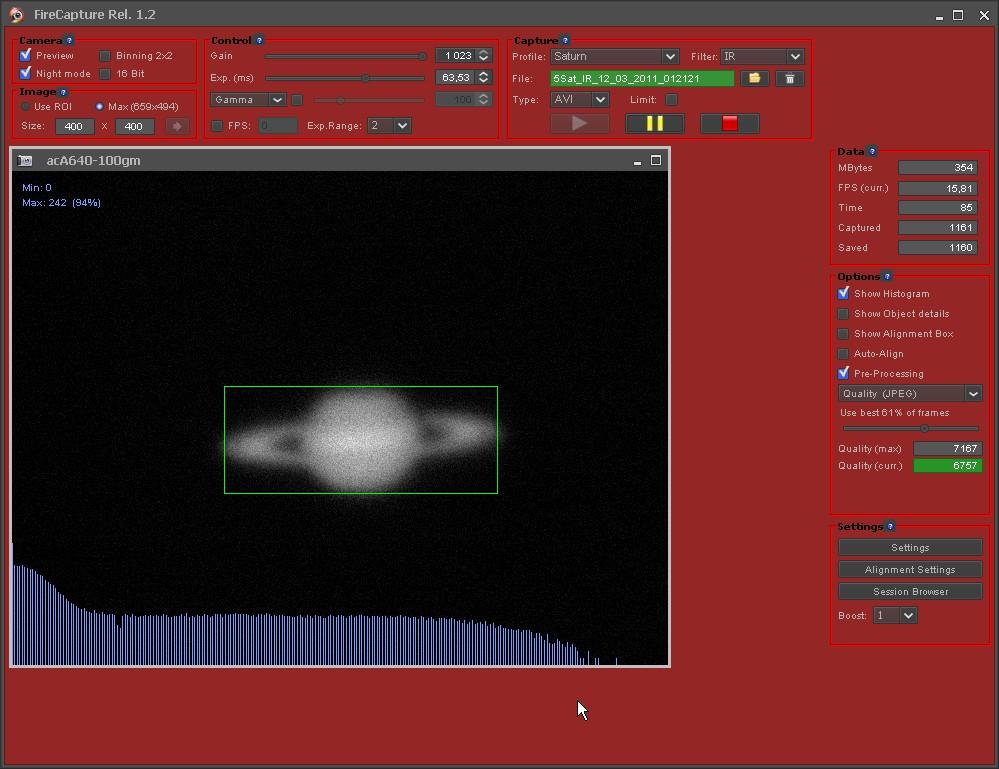Select the Max (659x494) radio button
Viewport: 999px width, 769px height.
(x=99, y=106)
